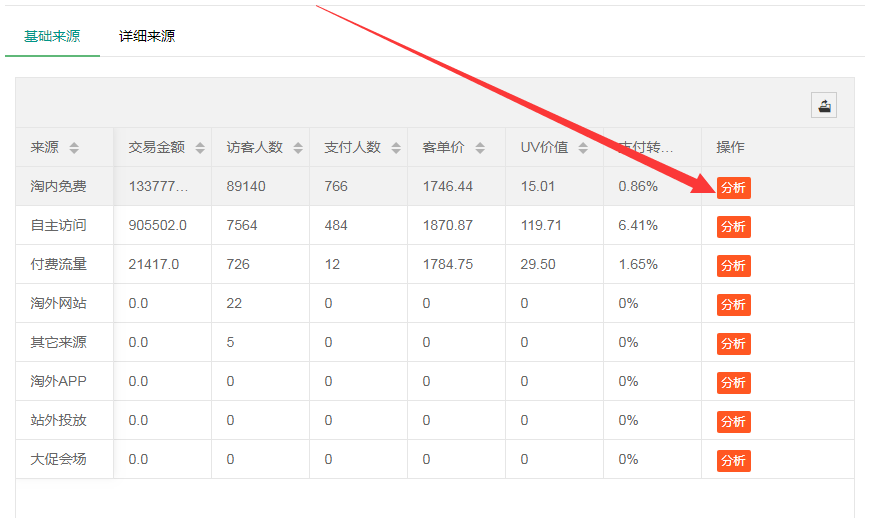This screenshot has width=877, height=518.
Task: Select the 其它来源 source cell
Action: 64,342
